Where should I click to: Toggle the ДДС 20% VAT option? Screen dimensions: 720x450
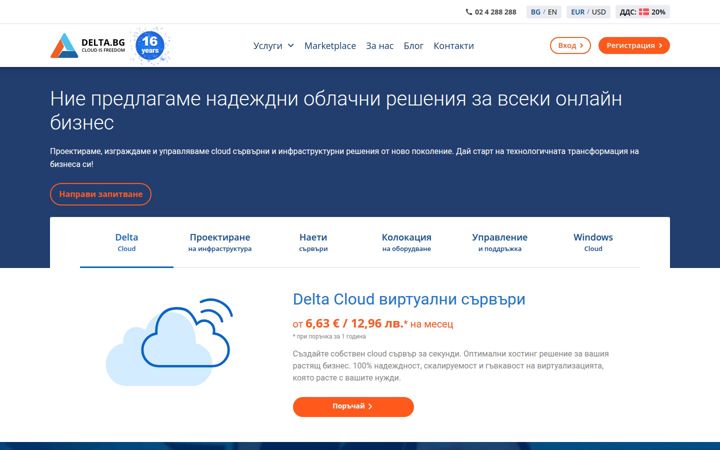point(642,12)
